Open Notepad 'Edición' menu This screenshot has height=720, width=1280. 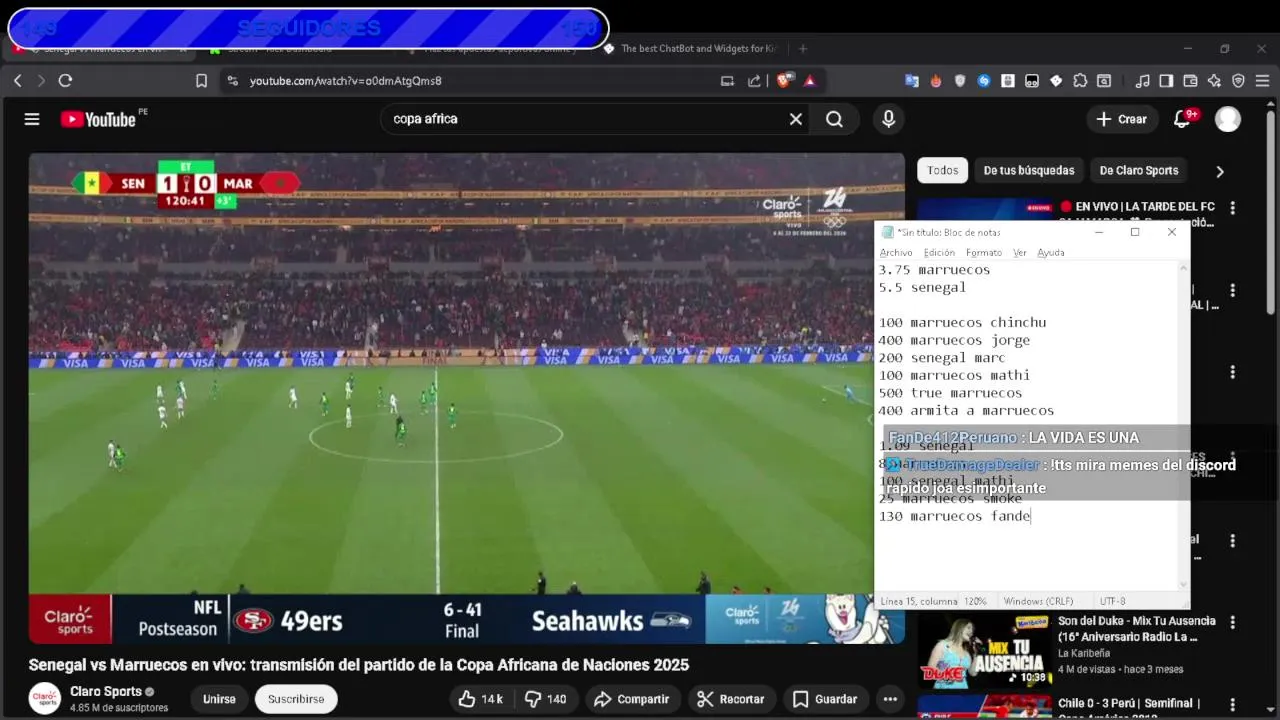pos(939,253)
